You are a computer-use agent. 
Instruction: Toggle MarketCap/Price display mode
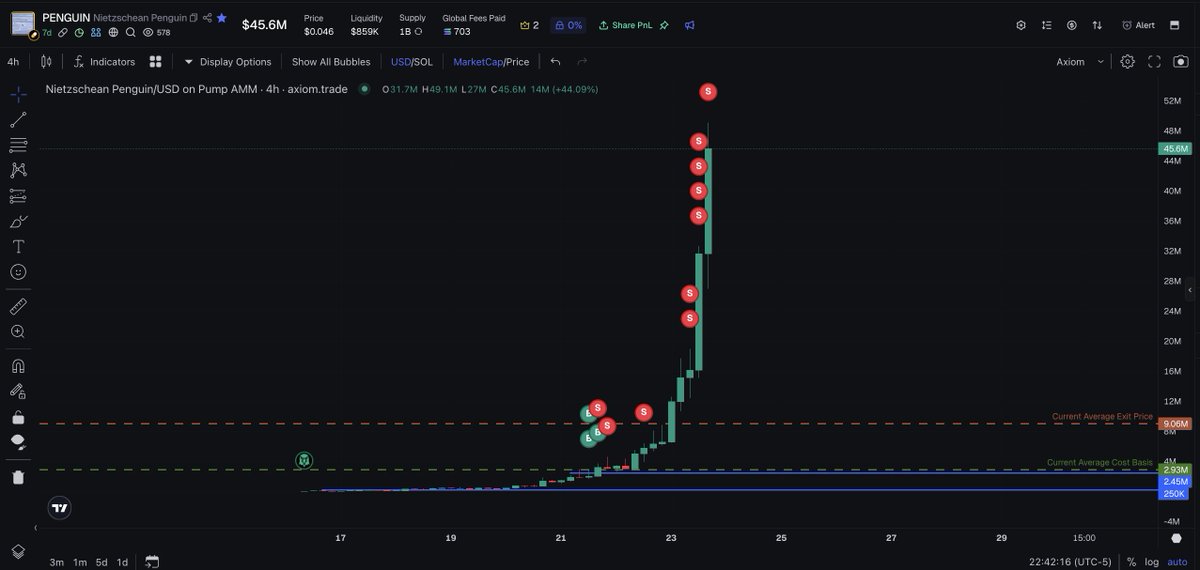(x=491, y=61)
